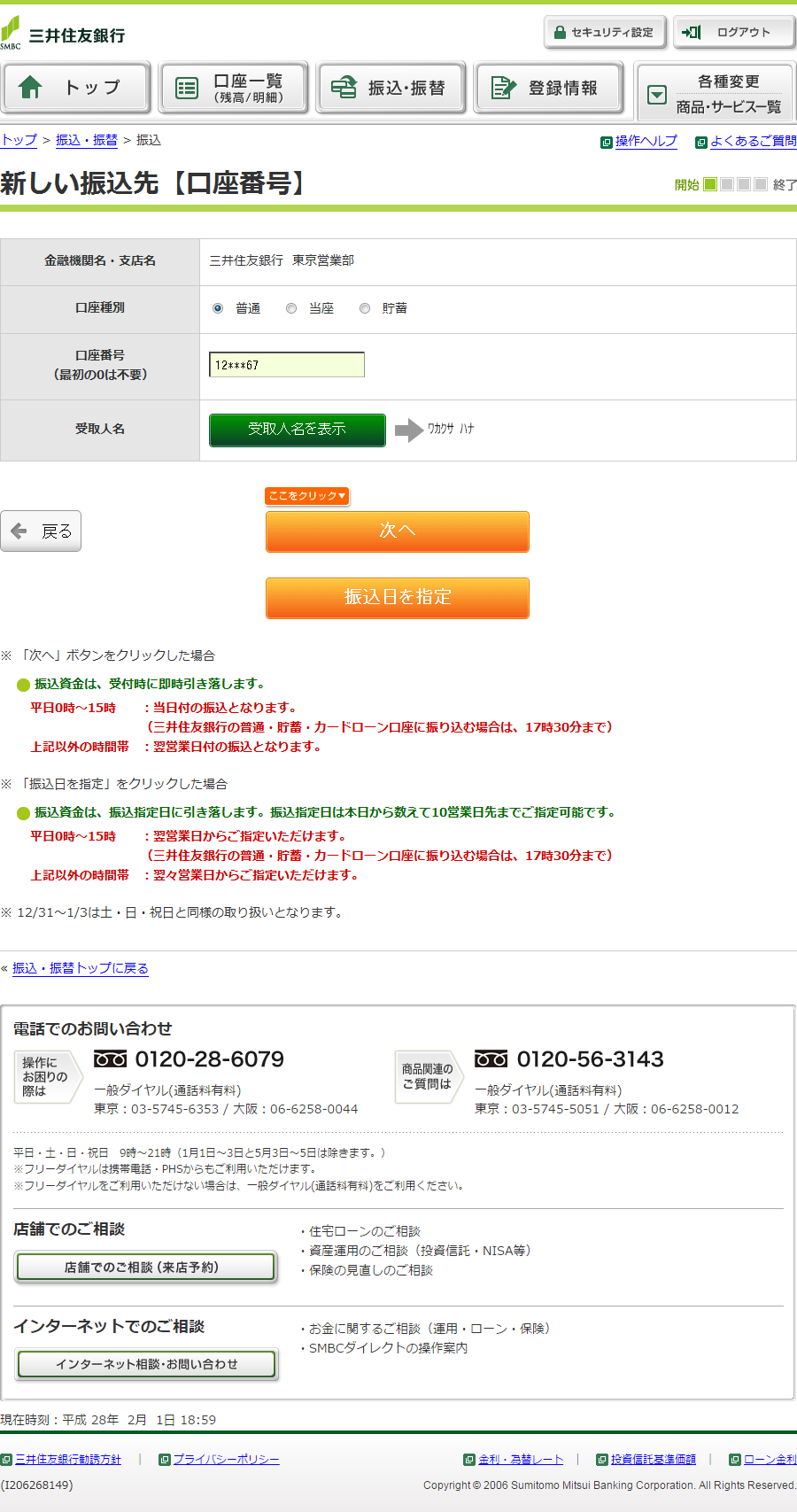Click the 口座番号 input field

[287, 365]
